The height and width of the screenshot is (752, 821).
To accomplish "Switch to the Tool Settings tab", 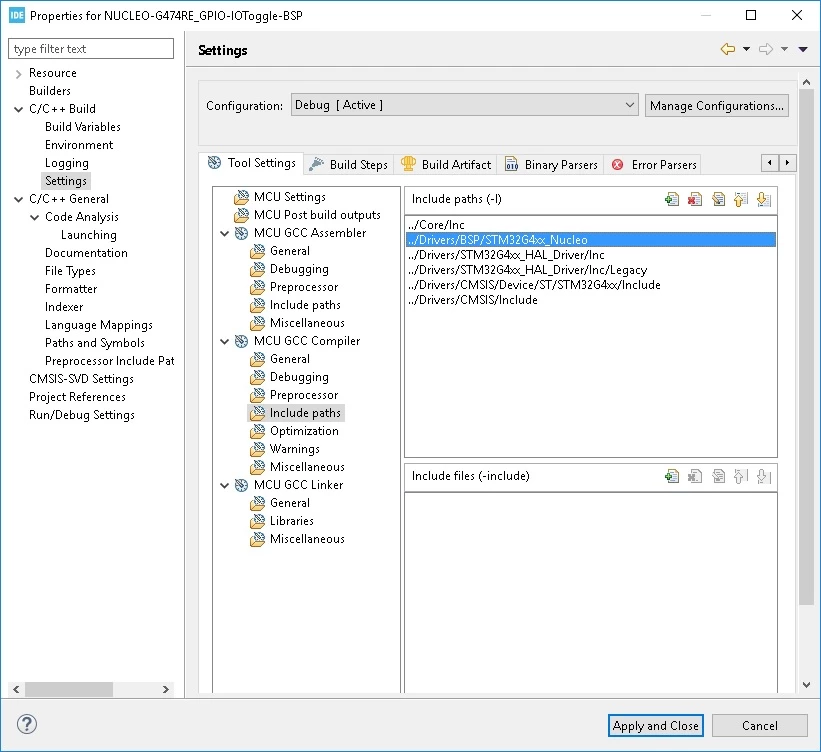I will pyautogui.click(x=251, y=163).
